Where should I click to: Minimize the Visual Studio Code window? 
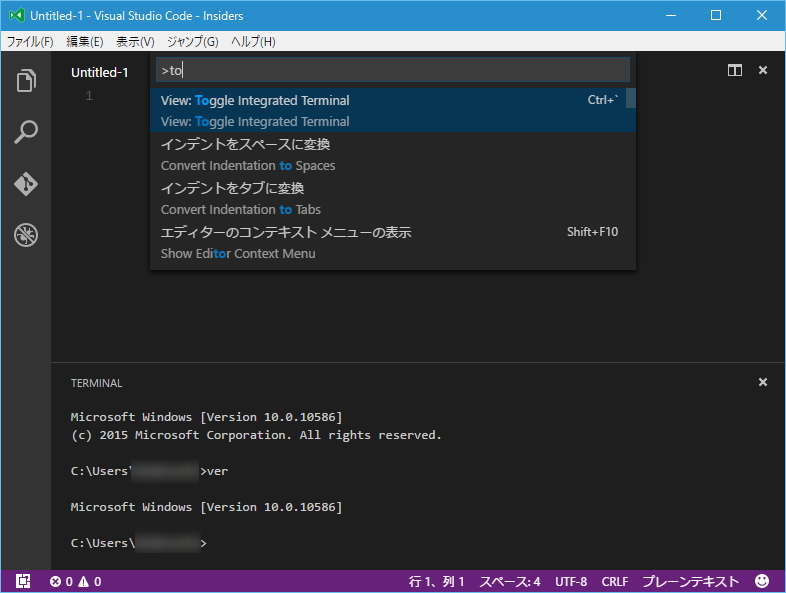pos(671,16)
